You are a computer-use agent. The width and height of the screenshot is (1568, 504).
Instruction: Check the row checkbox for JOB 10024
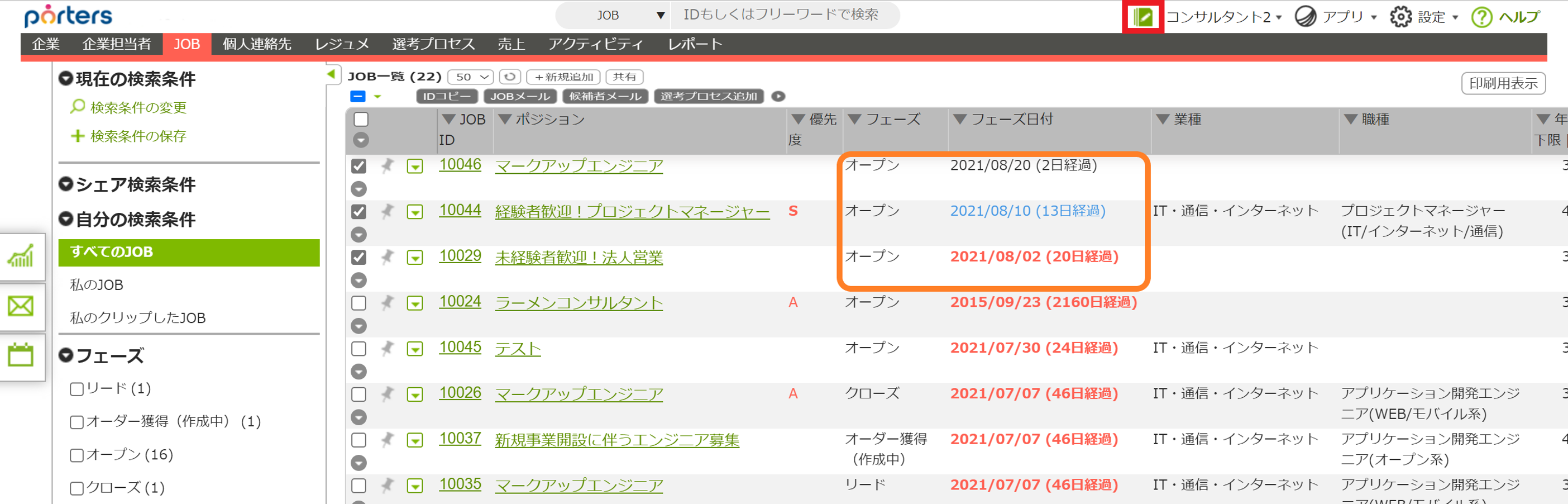click(x=359, y=302)
